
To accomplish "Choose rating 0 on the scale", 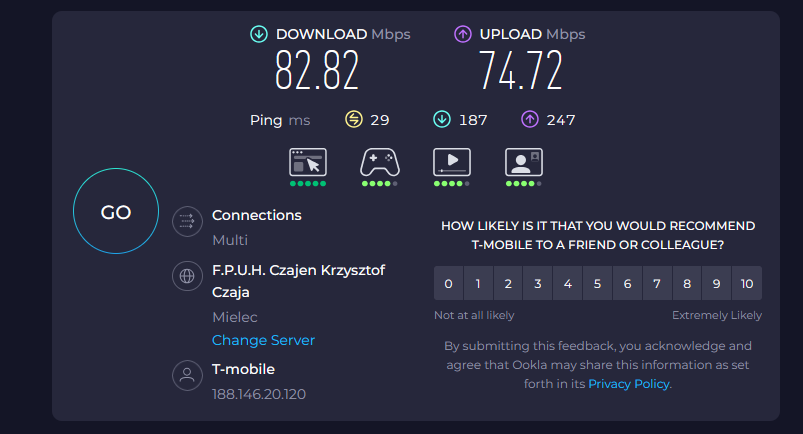I will coord(448,283).
